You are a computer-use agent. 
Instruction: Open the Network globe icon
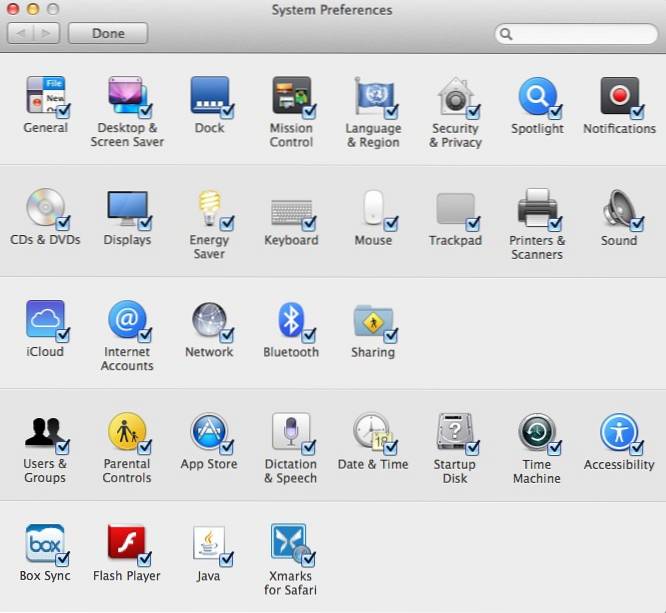pyautogui.click(x=208, y=320)
